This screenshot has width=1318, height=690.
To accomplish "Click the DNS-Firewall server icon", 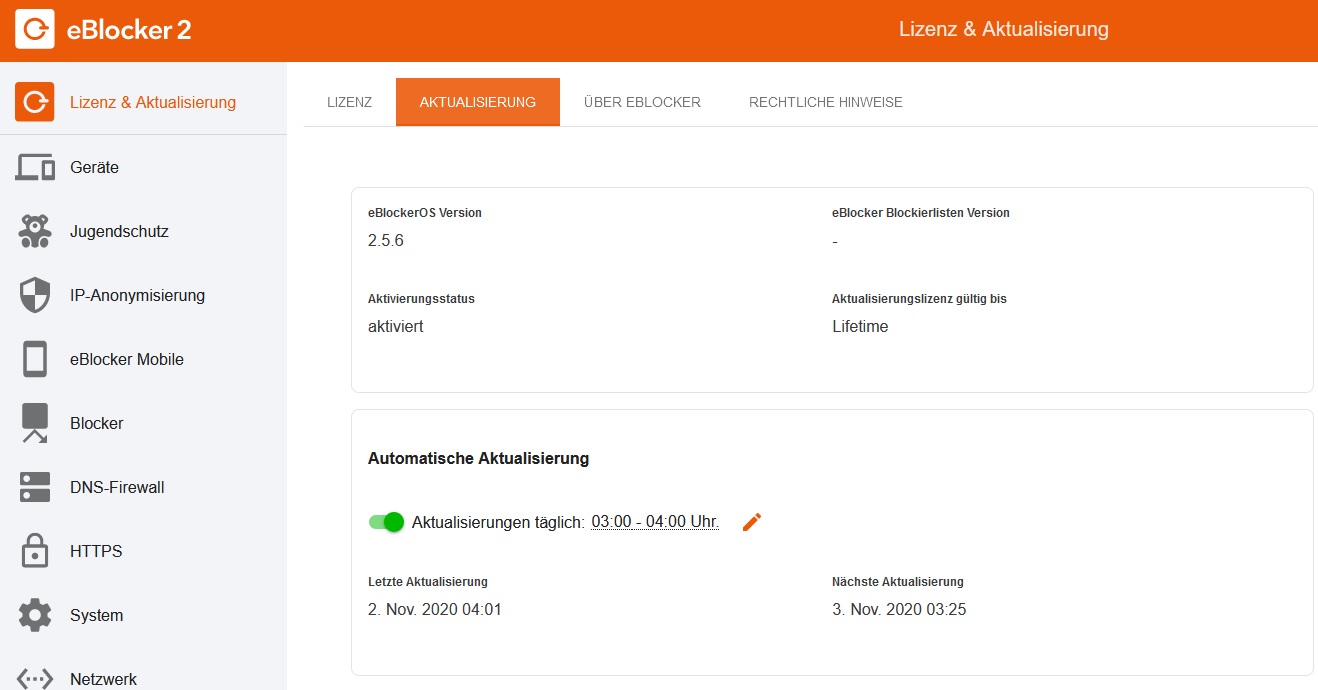I will [35, 487].
